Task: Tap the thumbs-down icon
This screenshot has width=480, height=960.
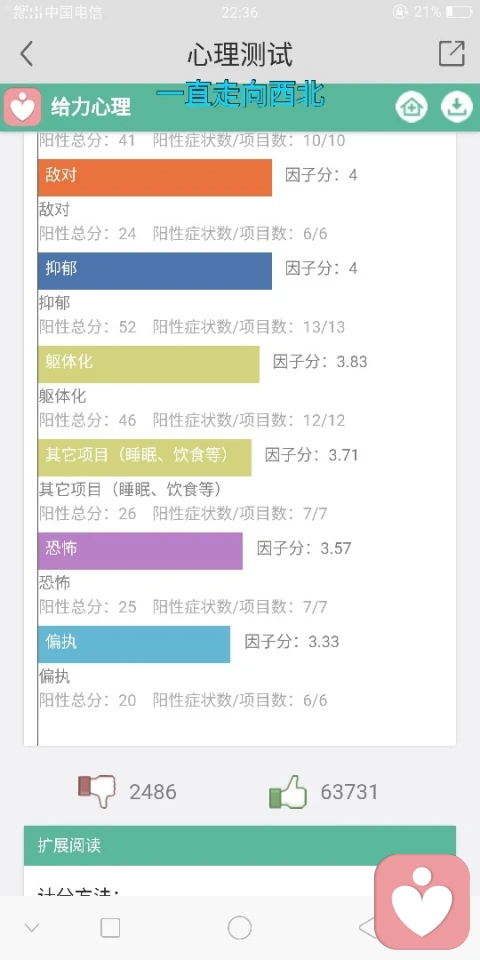Action: click(97, 791)
